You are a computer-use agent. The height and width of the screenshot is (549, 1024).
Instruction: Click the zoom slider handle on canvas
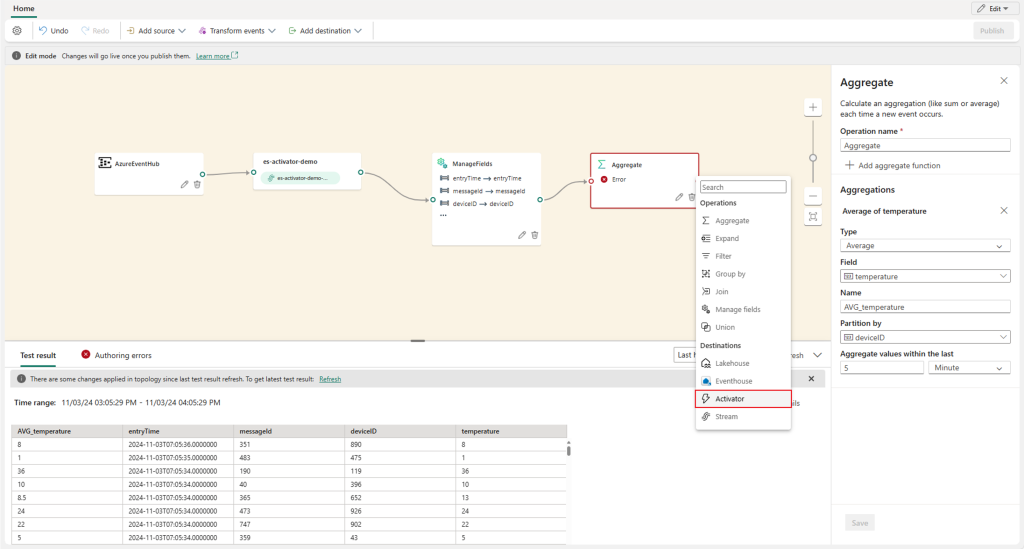tap(812, 158)
